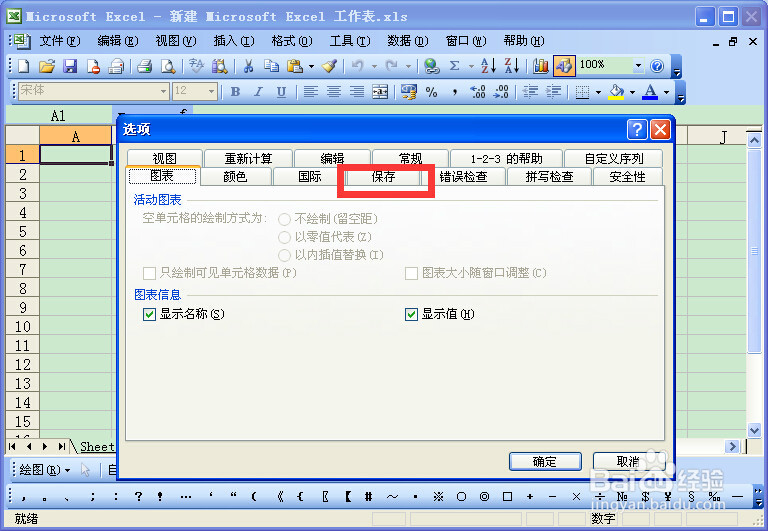
Task: Uncheck the 显示值(H) checkbox
Action: [x=411, y=314]
